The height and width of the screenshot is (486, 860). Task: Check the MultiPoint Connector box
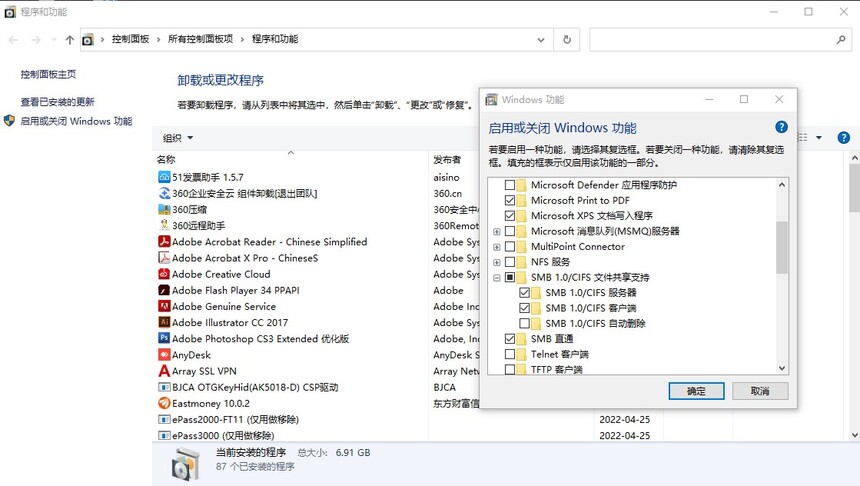click(x=510, y=246)
